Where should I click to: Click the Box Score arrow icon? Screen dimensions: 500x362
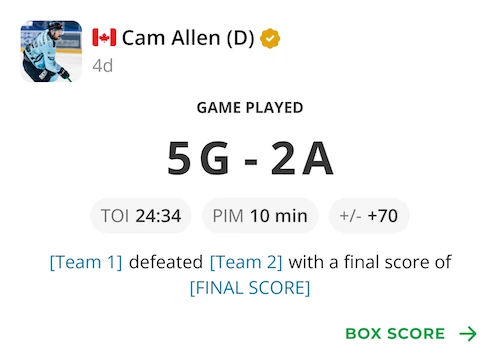tap(468, 334)
